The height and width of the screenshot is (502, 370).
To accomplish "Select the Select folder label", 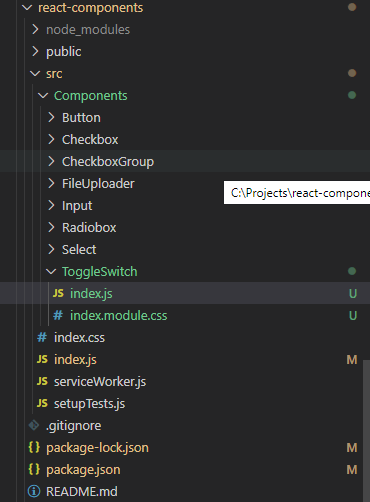I will click(x=79, y=250).
